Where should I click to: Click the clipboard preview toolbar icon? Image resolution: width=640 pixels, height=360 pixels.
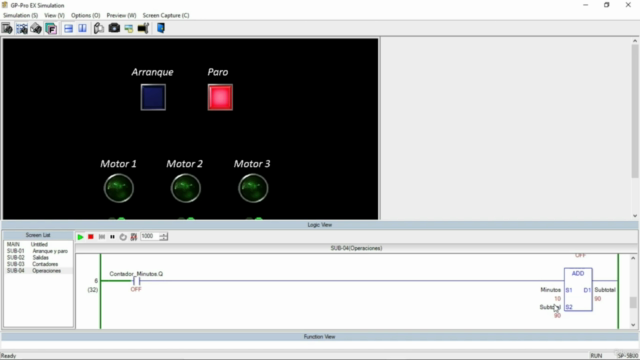[x=99, y=29]
